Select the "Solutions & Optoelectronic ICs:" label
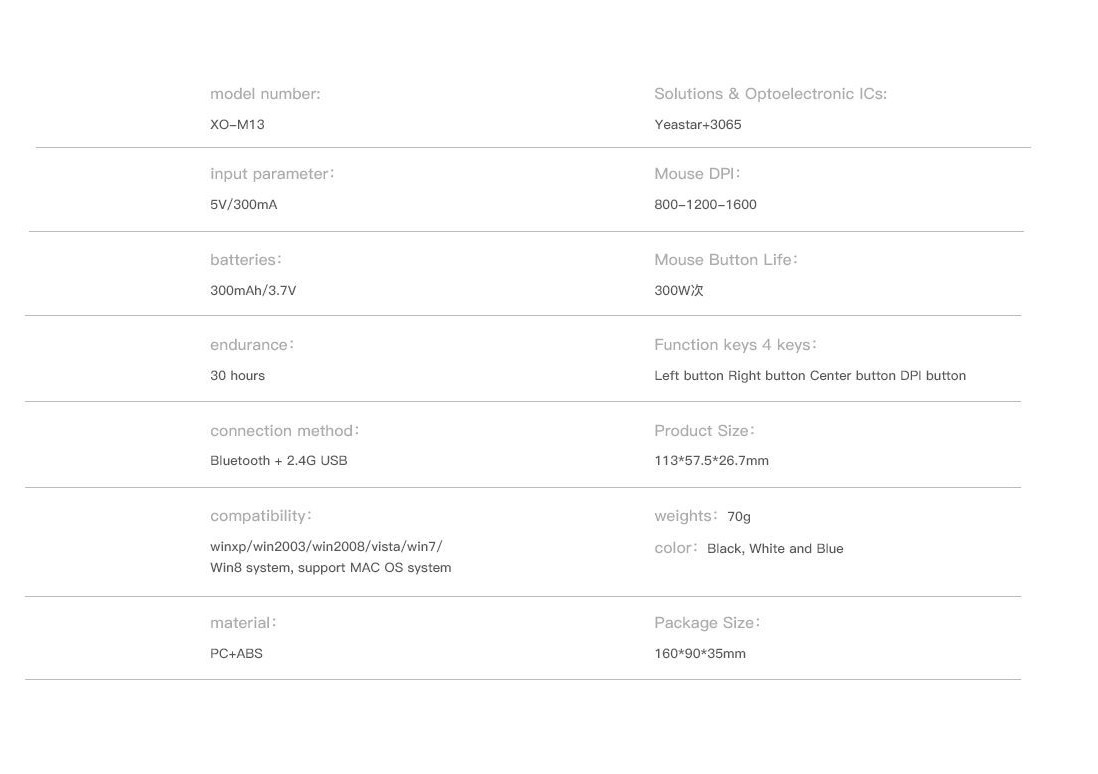The width and height of the screenshot is (1098, 774). [770, 94]
